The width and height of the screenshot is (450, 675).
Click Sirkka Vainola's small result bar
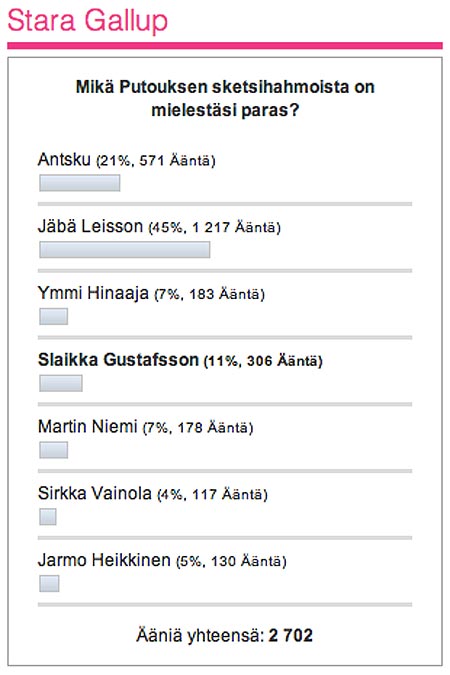point(48,517)
